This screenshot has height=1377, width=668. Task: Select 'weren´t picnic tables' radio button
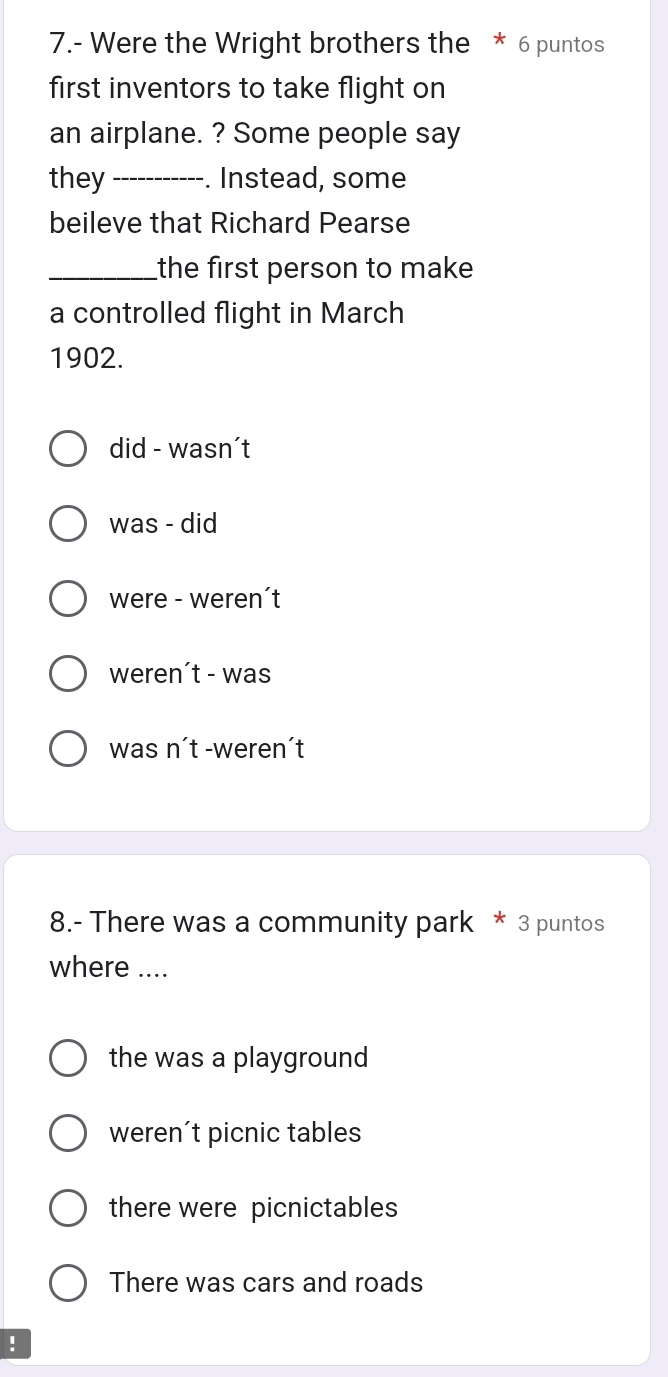[x=68, y=1133]
